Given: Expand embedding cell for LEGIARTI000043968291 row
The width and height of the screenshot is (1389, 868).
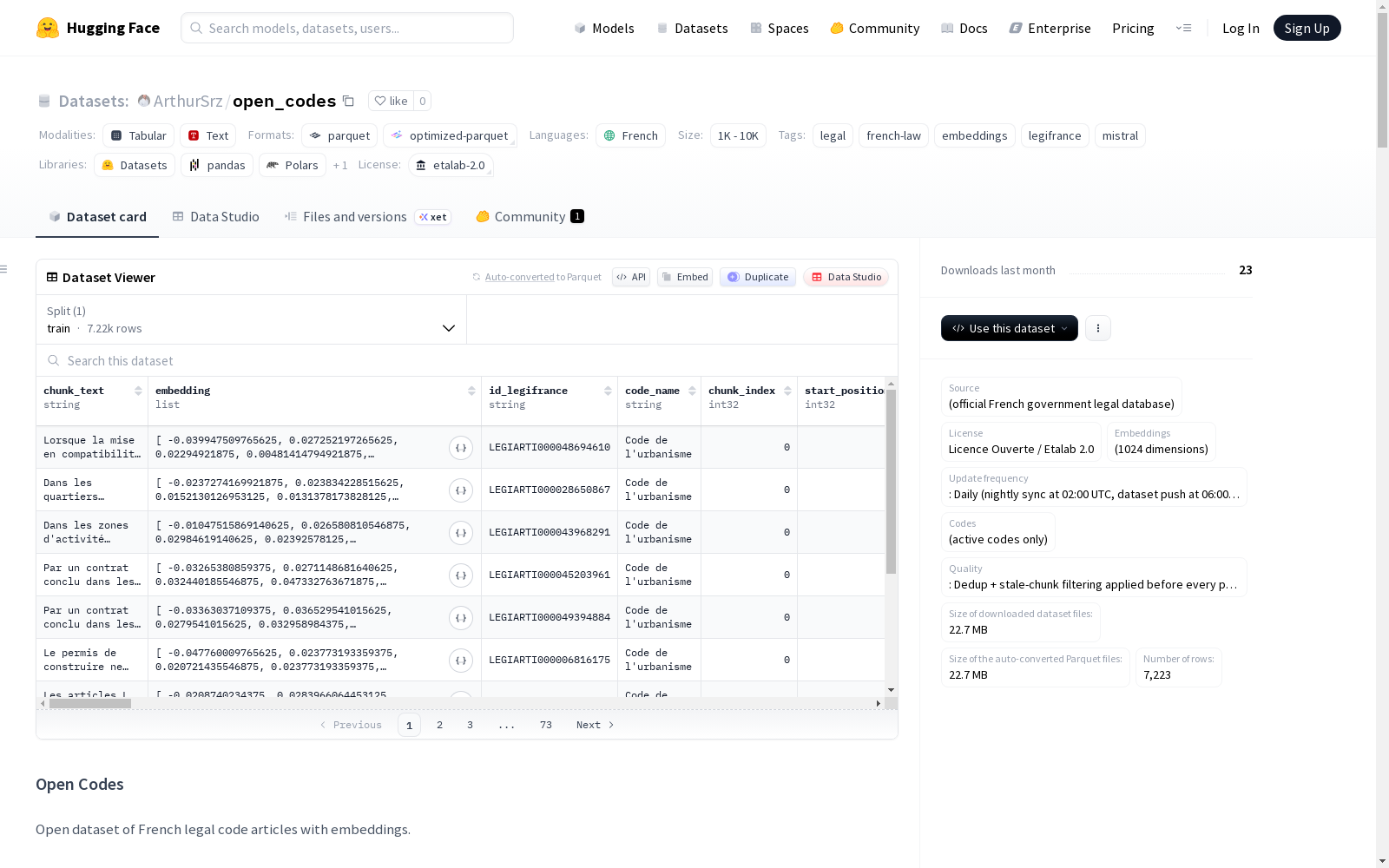Looking at the screenshot, I should (x=461, y=533).
